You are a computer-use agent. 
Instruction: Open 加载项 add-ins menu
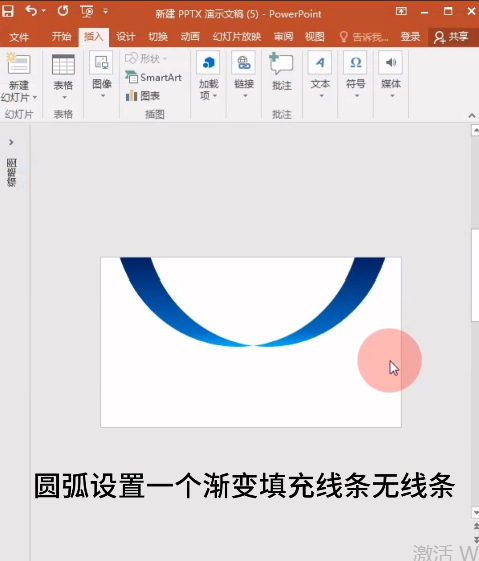pyautogui.click(x=209, y=76)
